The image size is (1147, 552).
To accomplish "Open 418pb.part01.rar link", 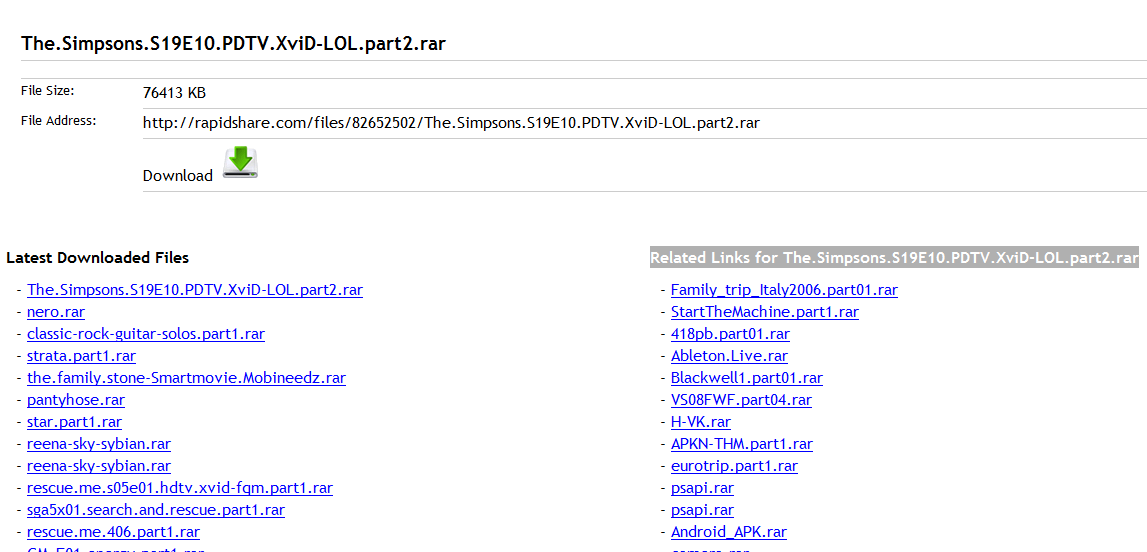I will 730,334.
